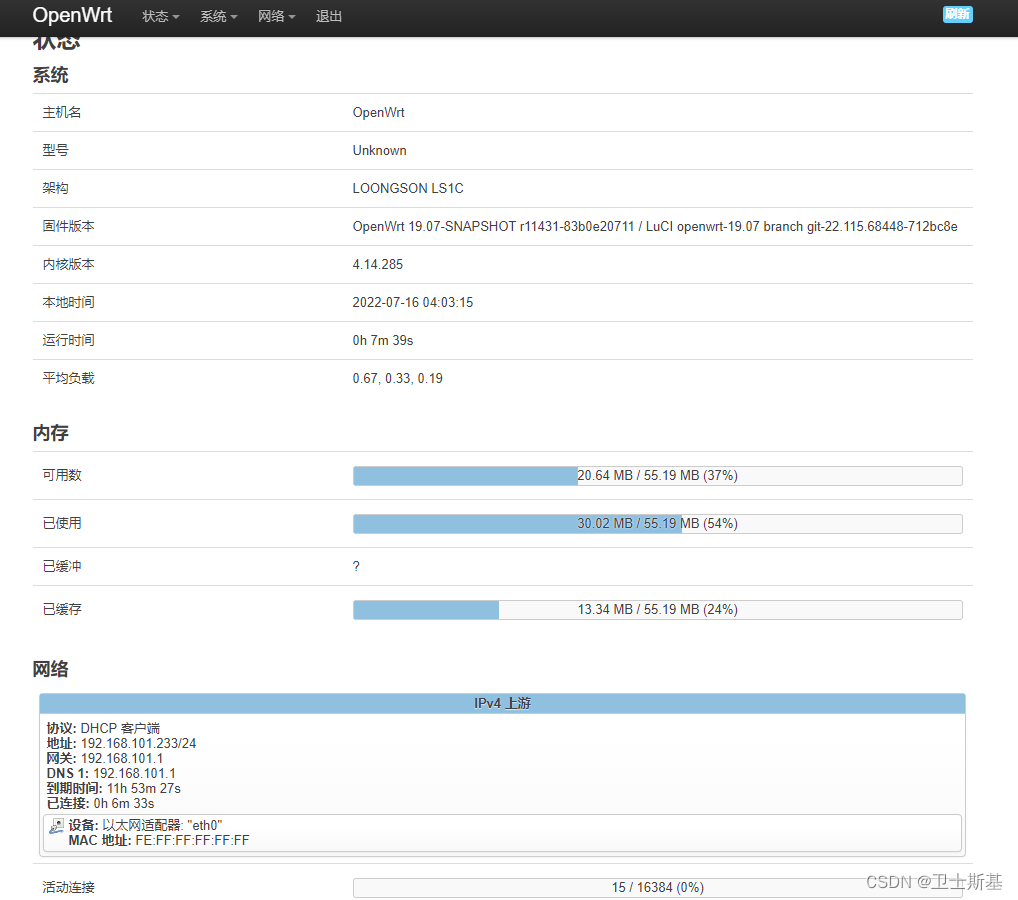Select the MAC 地址 FE:FF:FF:FF:FF:FF line
Viewport: 1018px width, 900px height.
tap(159, 841)
